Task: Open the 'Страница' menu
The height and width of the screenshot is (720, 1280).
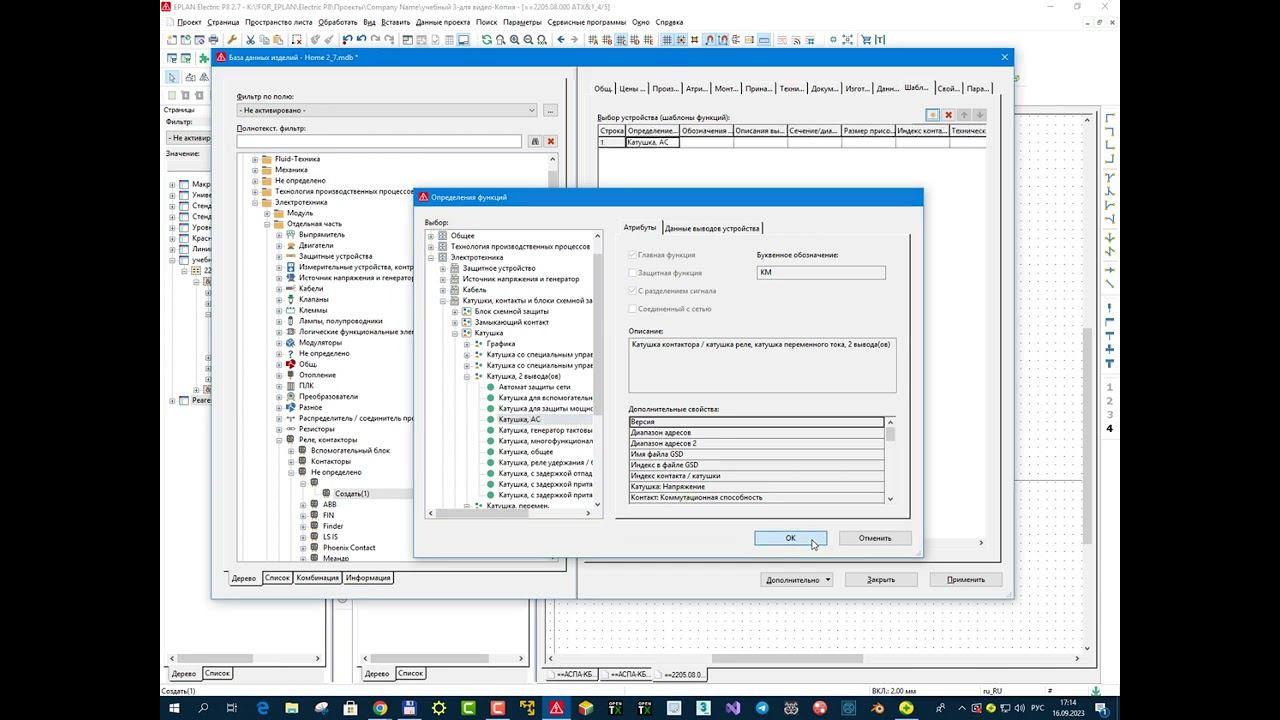Action: tap(223, 22)
